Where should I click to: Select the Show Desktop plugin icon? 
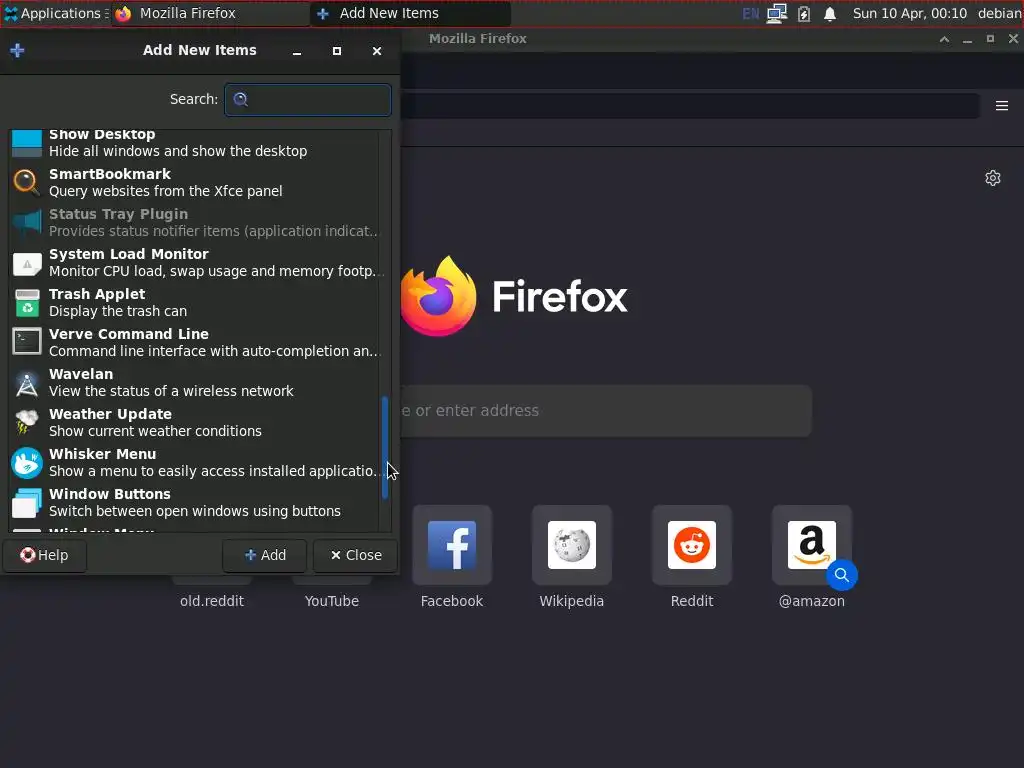pos(27,143)
